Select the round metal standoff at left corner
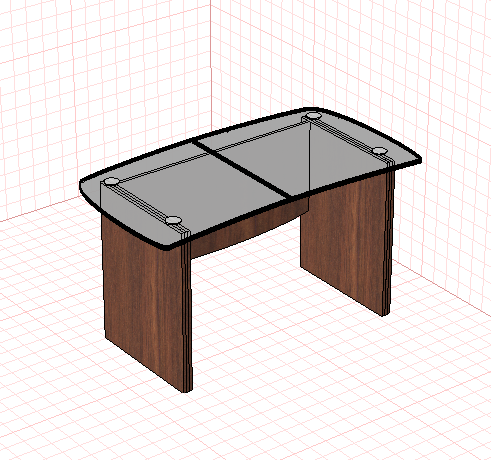 coord(111,181)
